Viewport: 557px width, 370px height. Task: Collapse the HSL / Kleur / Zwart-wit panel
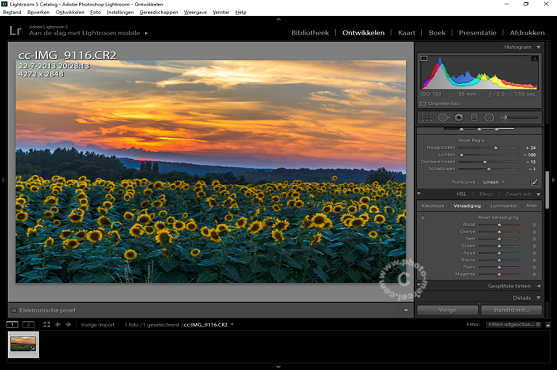tap(539, 194)
